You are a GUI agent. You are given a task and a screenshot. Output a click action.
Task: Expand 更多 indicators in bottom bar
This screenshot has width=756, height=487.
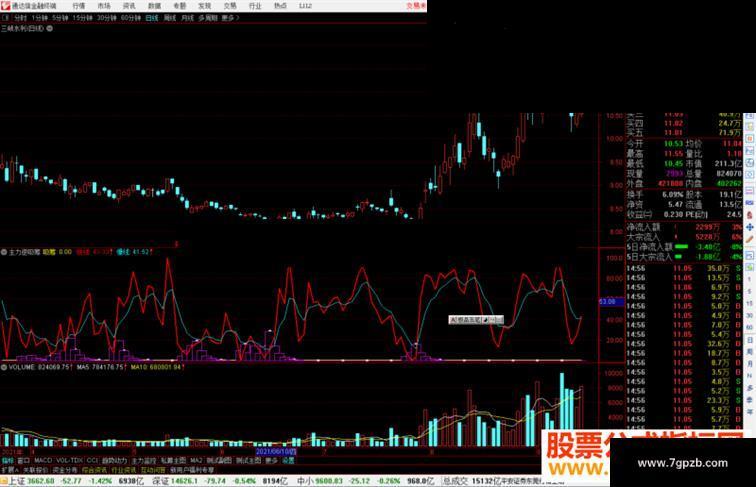click(271, 460)
